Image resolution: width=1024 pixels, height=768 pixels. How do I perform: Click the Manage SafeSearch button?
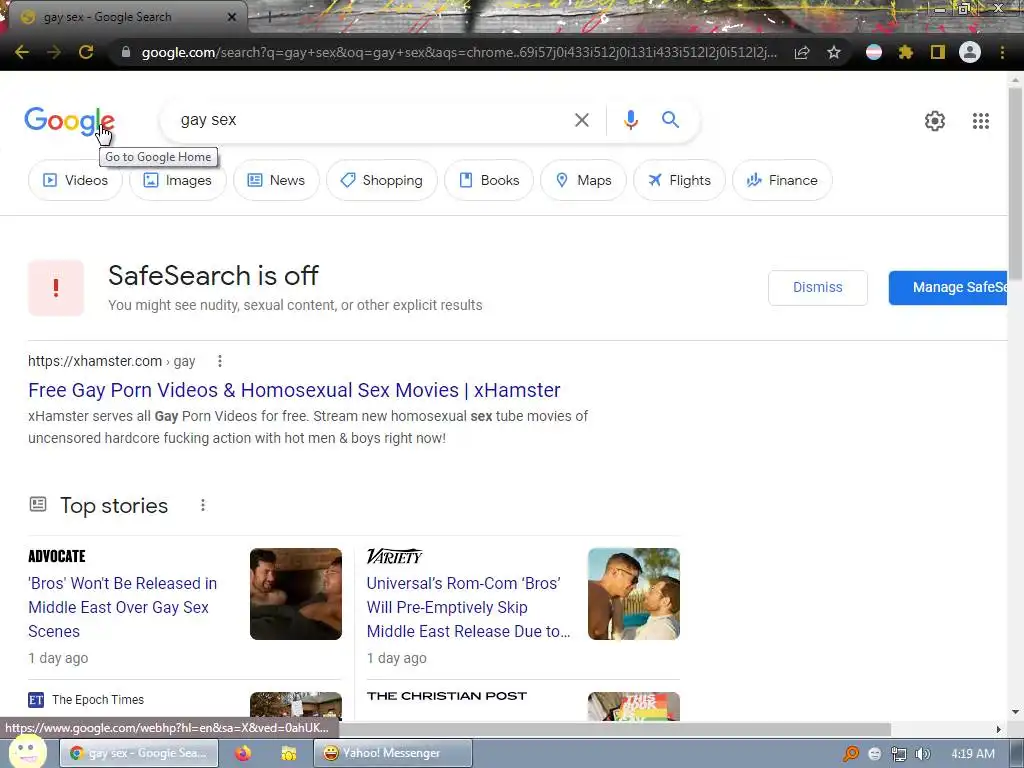948,287
